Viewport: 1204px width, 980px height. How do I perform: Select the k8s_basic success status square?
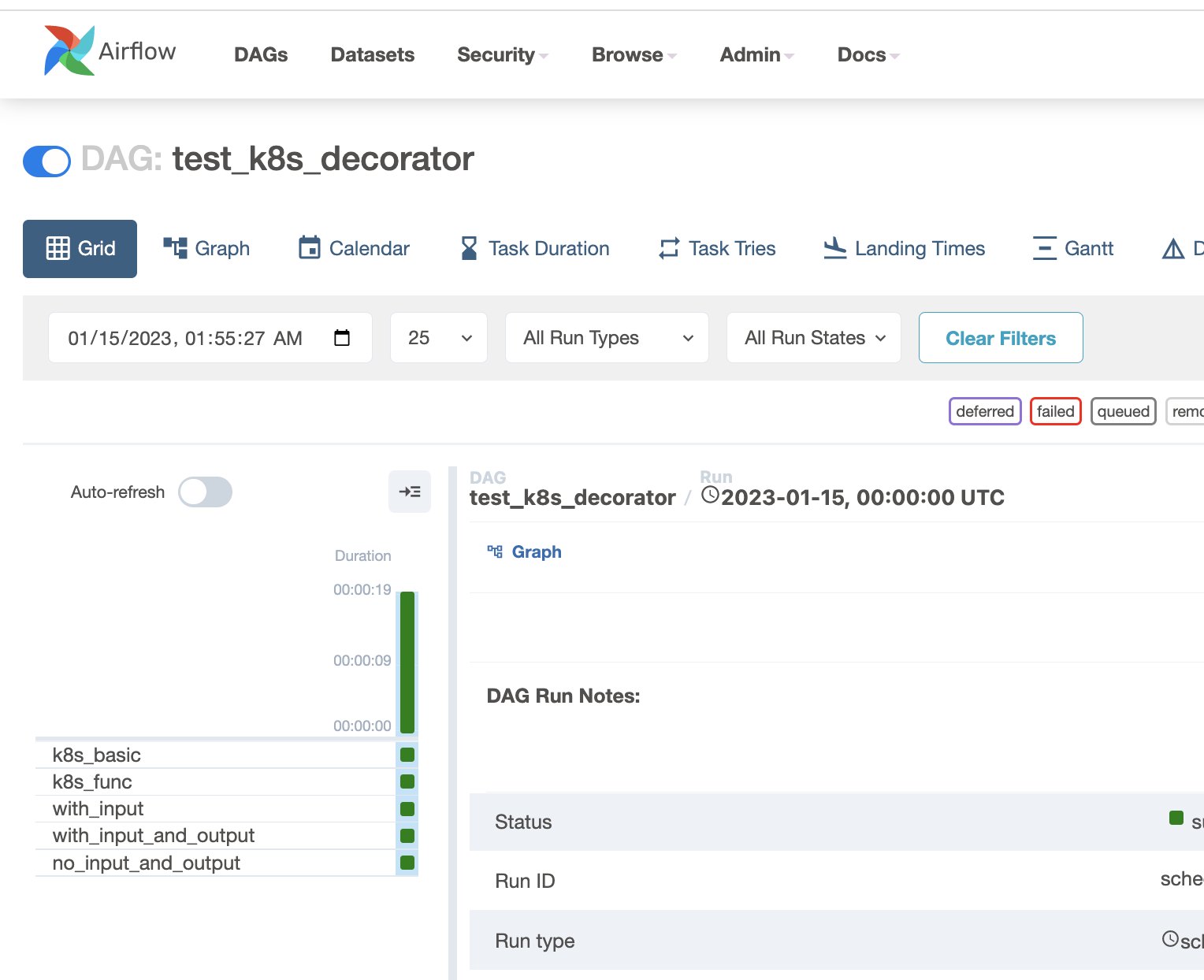click(407, 755)
